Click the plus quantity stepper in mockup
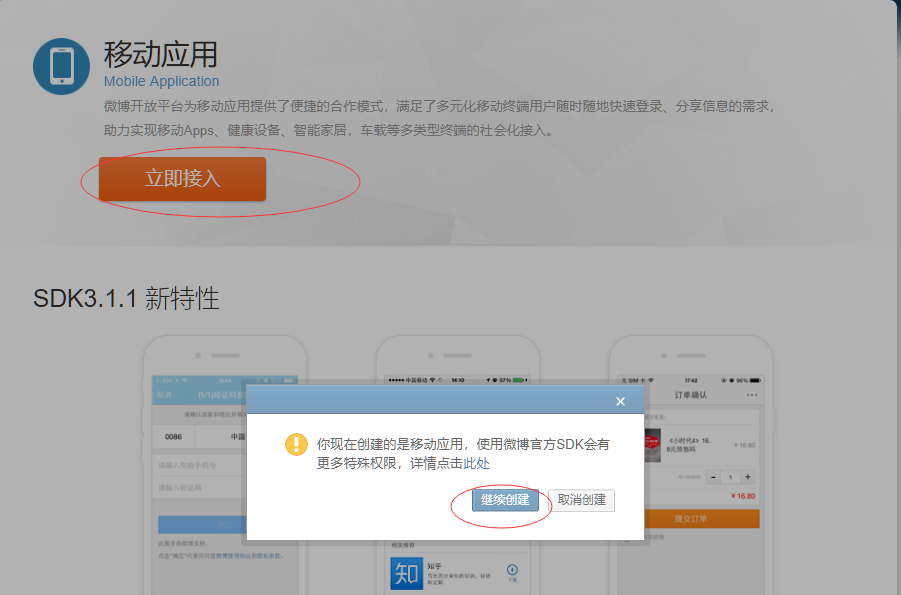This screenshot has height=595, width=901. pyautogui.click(x=748, y=477)
